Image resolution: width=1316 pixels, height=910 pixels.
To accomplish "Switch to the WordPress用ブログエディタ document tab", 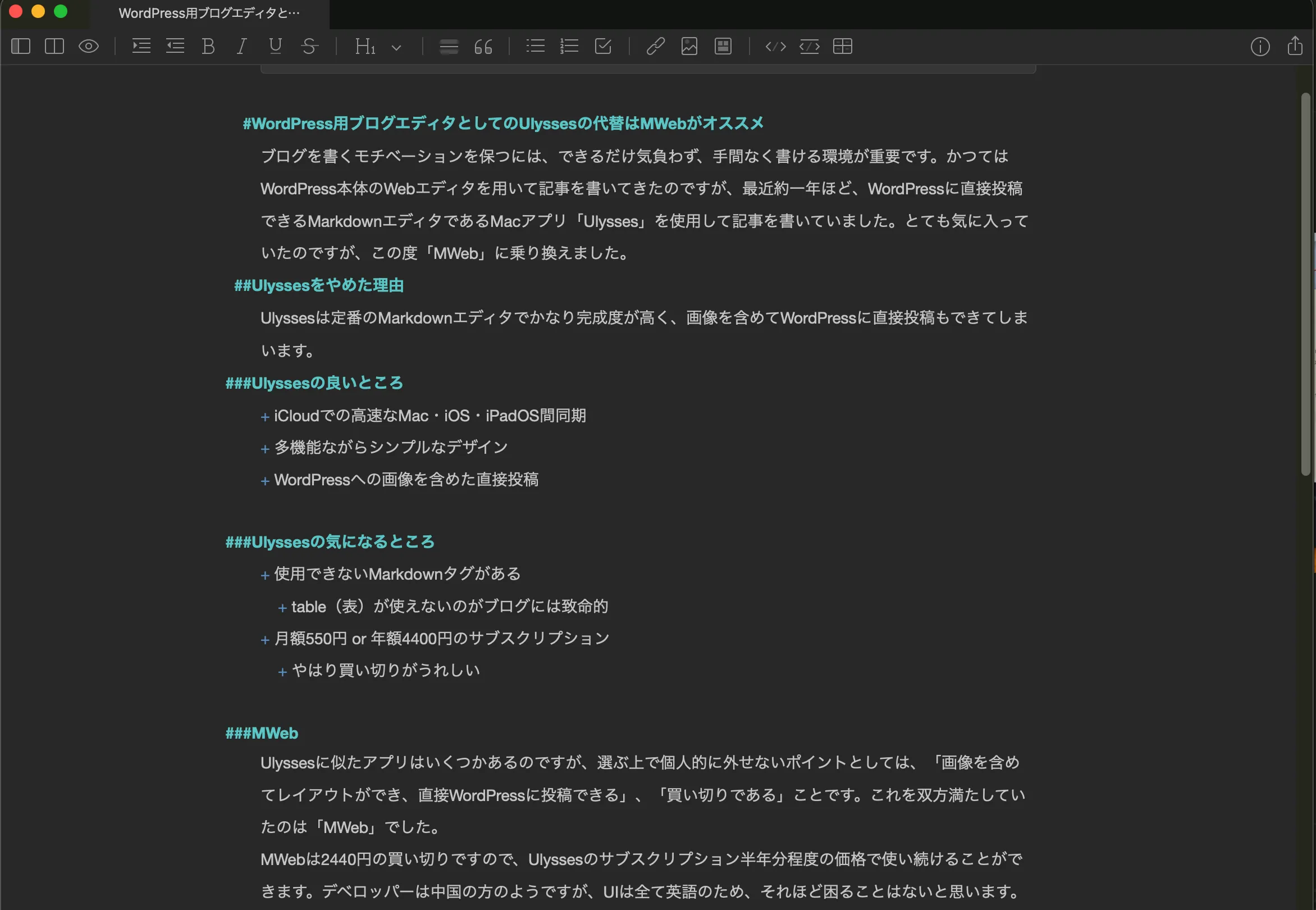I will [209, 12].
